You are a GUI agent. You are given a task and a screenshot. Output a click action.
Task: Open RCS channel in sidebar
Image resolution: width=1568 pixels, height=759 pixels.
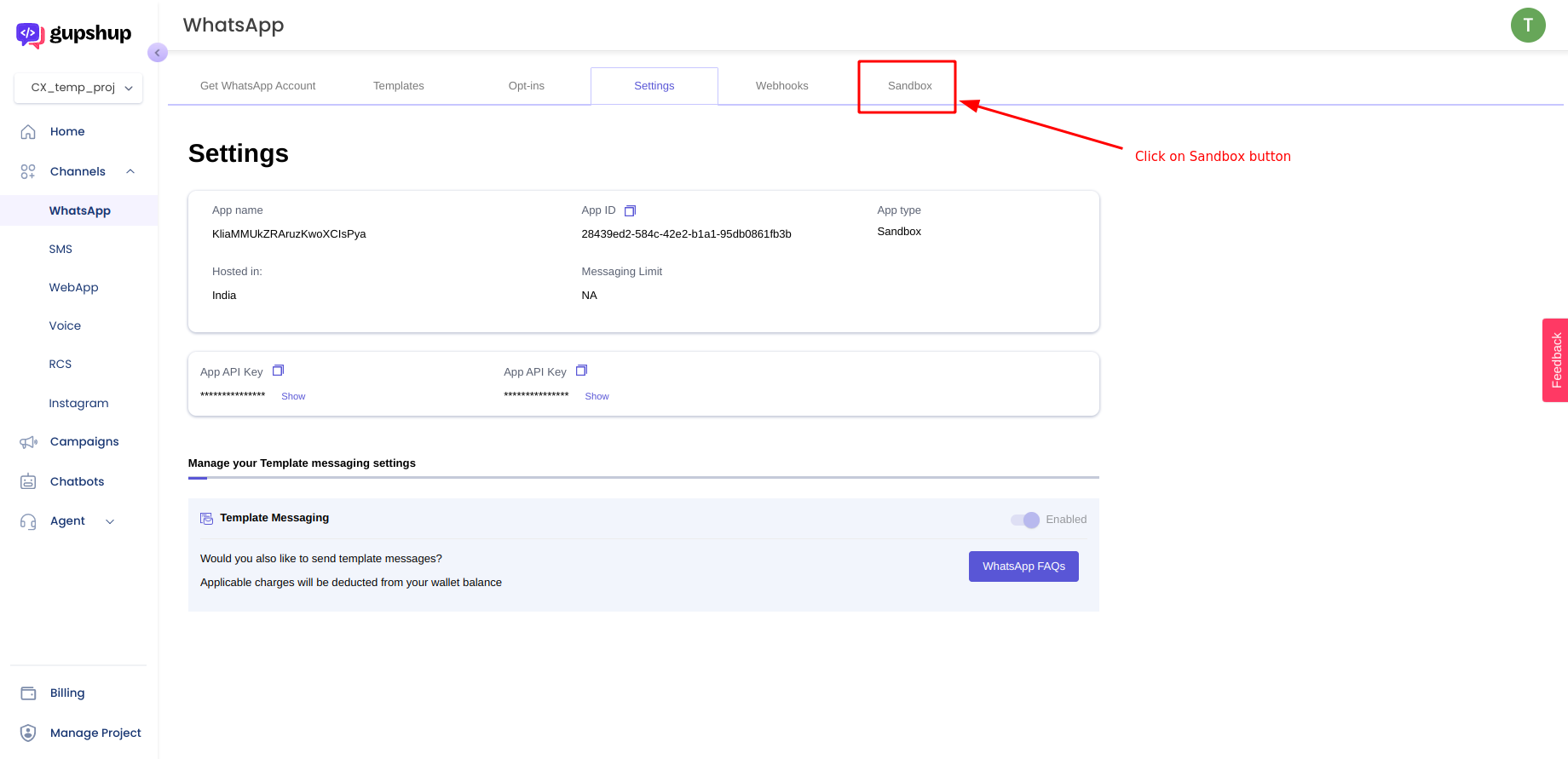(60, 364)
